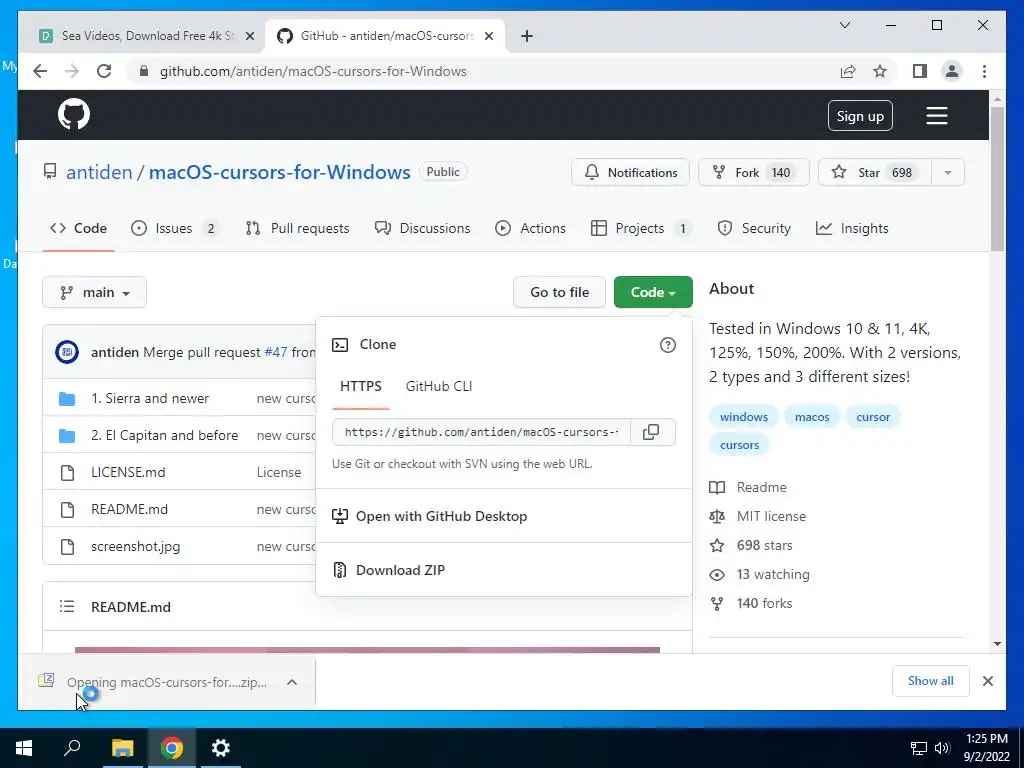This screenshot has height=768, width=1024.
Task: Open the Insights tab
Action: pos(852,228)
